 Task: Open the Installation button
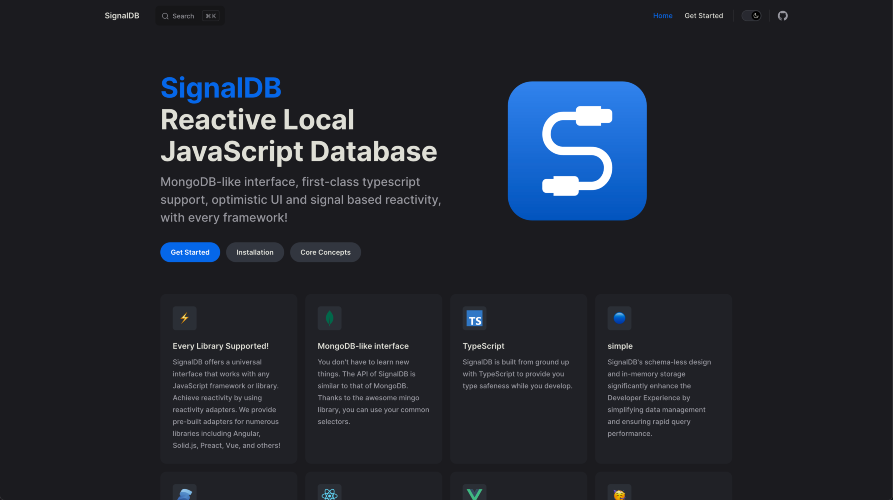coord(255,252)
